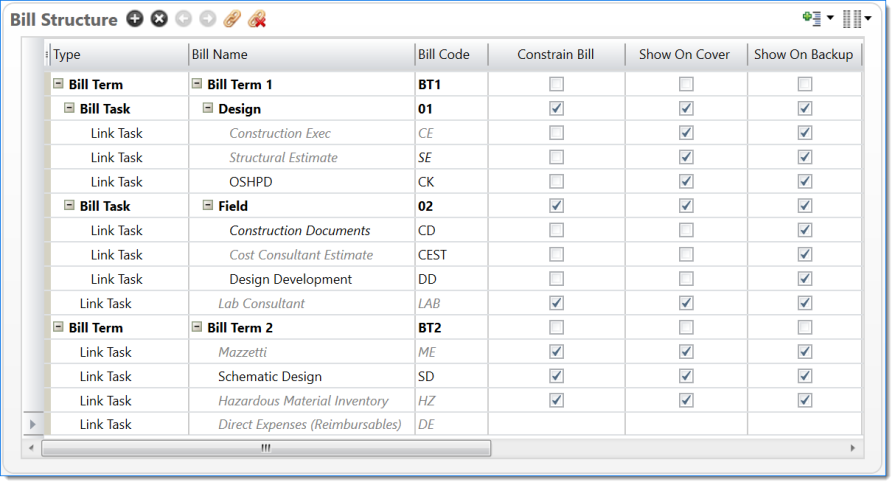The image size is (895, 485).
Task: Click the delete item X icon
Action: (x=159, y=20)
